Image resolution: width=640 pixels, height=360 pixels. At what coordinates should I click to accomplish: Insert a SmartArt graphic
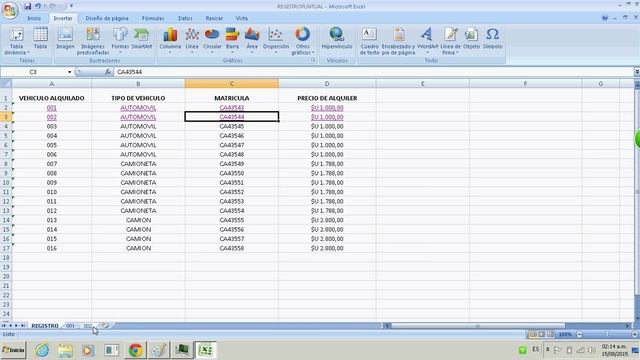click(x=142, y=39)
